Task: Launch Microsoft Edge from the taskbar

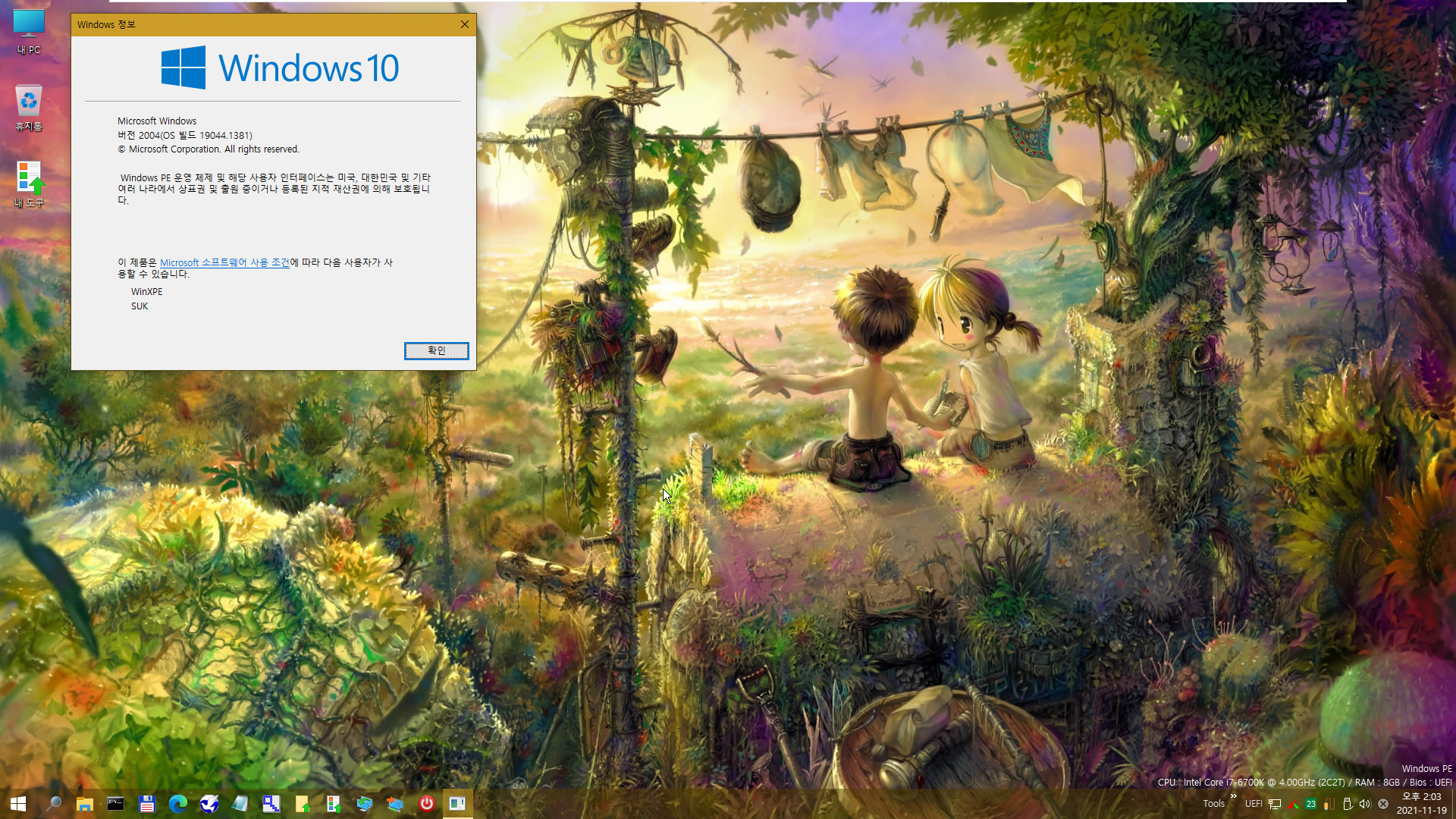Action: [178, 804]
